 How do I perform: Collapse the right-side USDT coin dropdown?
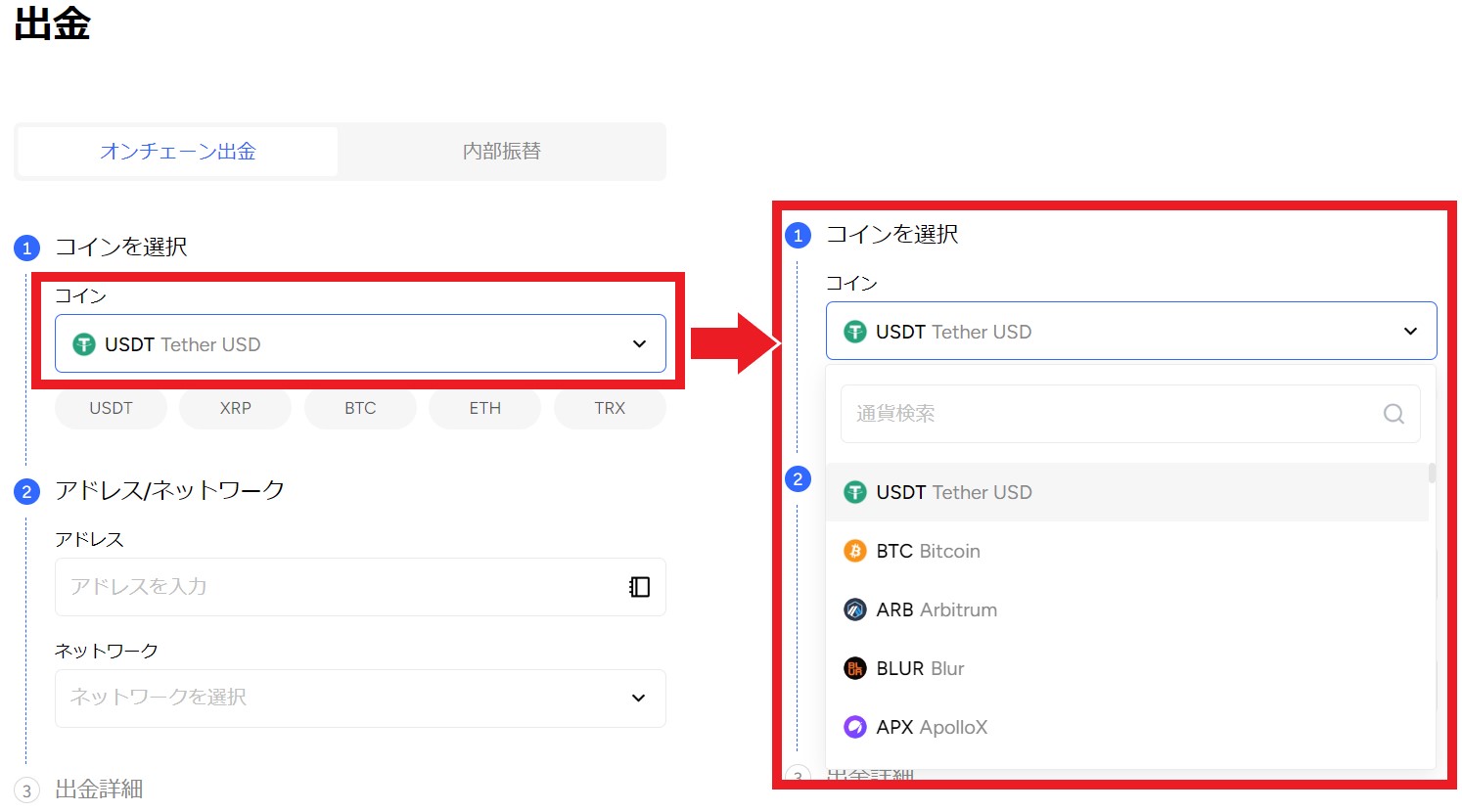click(1131, 331)
